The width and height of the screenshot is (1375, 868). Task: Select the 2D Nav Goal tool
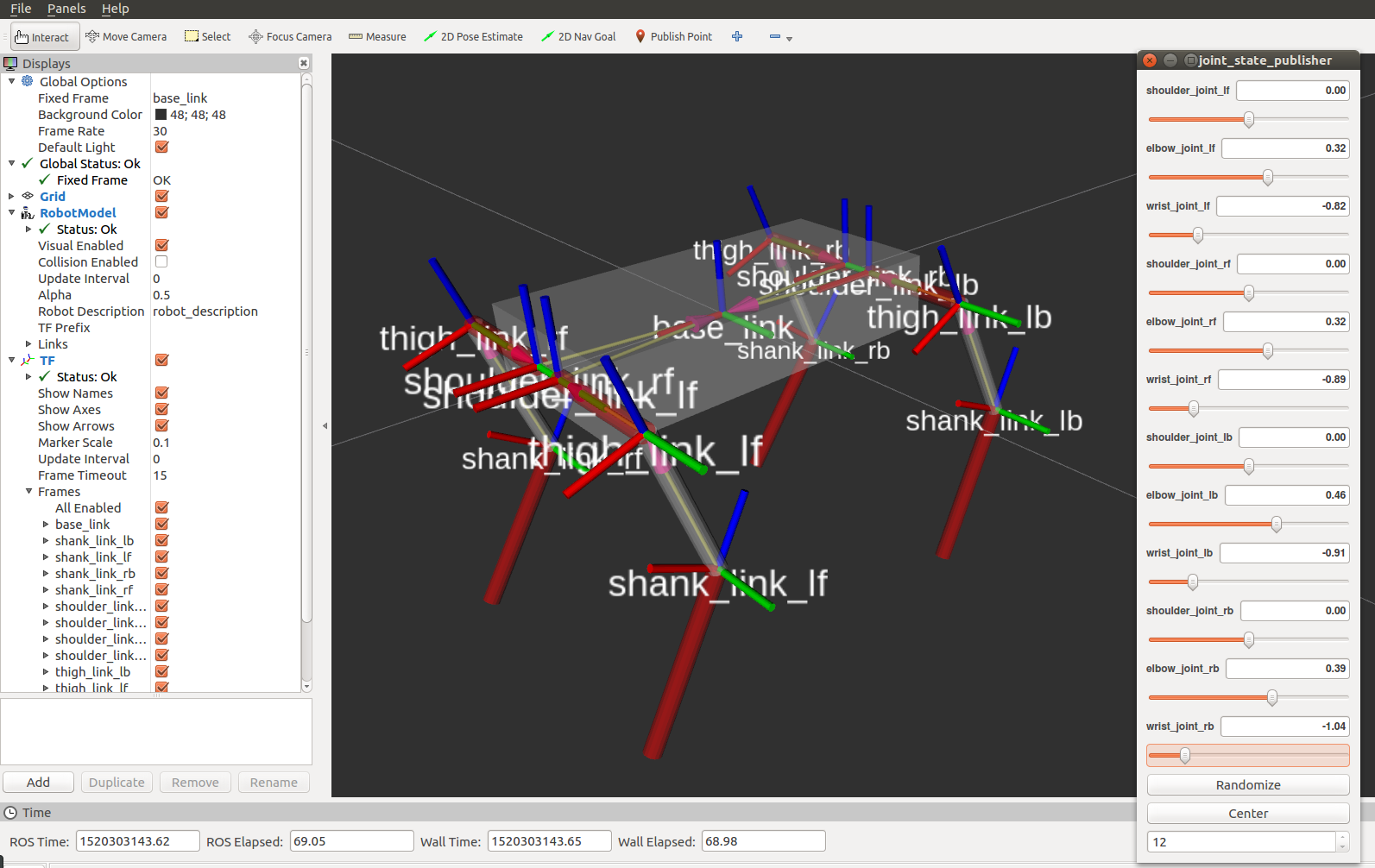[x=578, y=36]
